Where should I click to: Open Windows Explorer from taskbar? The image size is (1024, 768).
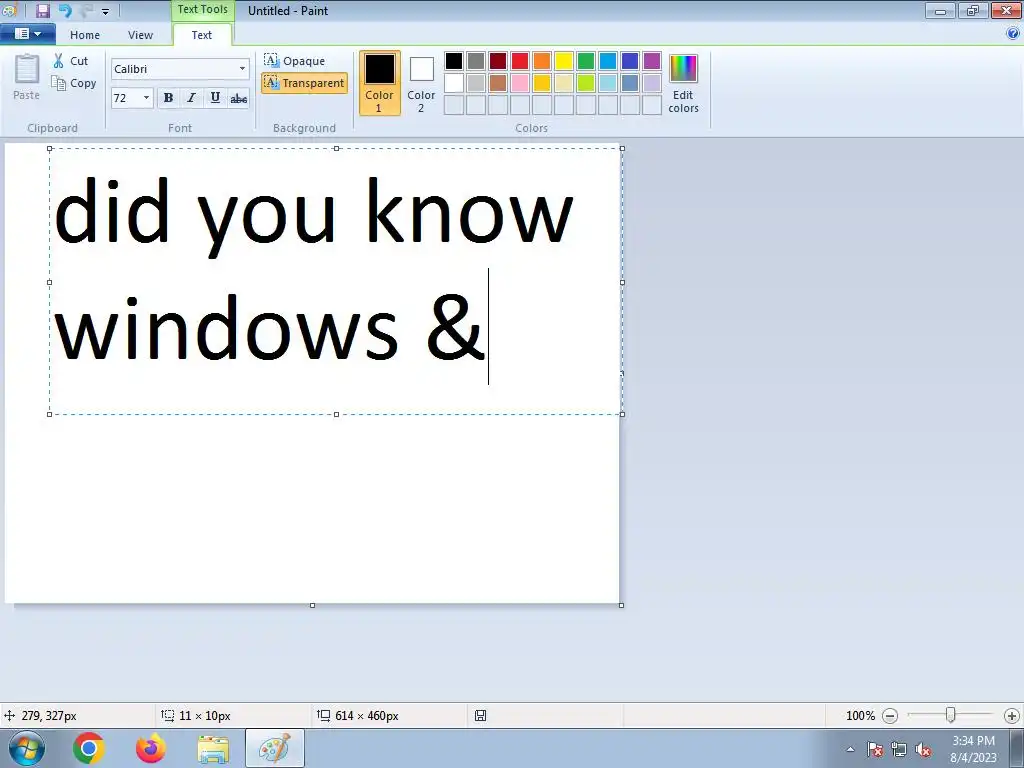click(213, 749)
